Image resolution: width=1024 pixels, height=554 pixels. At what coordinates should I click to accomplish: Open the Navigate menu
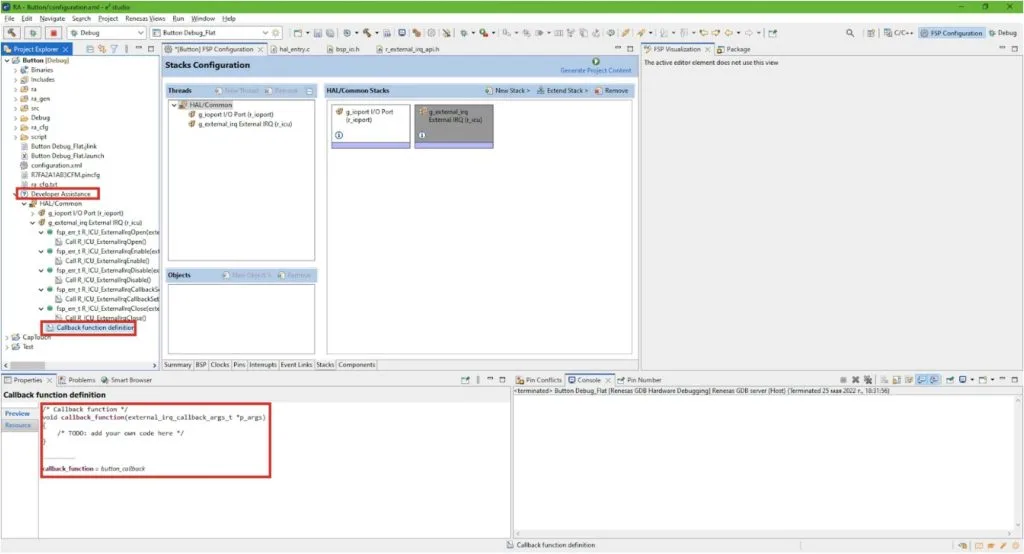(52, 18)
